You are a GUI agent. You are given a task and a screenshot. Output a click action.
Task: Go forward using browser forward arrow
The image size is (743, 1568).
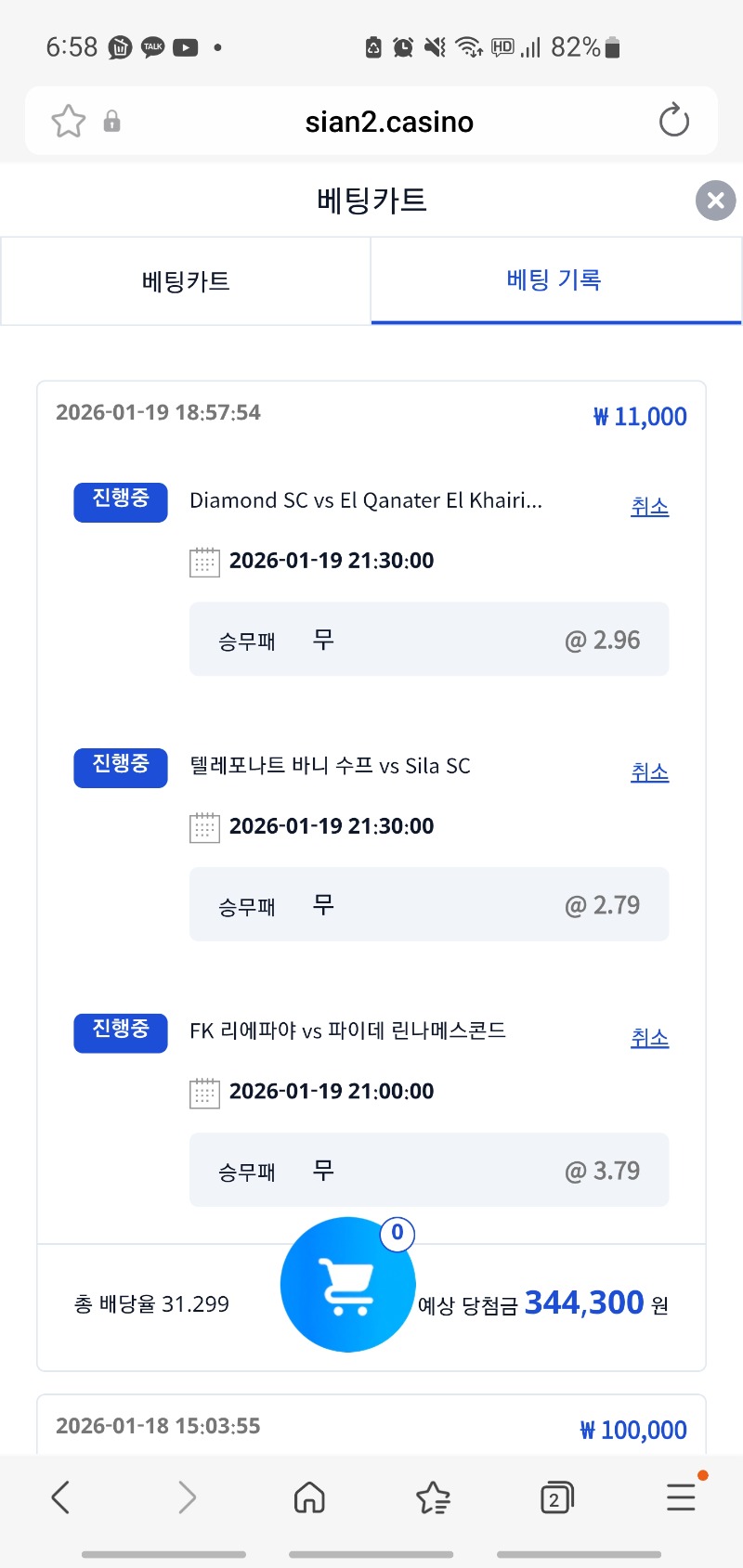(x=187, y=1497)
